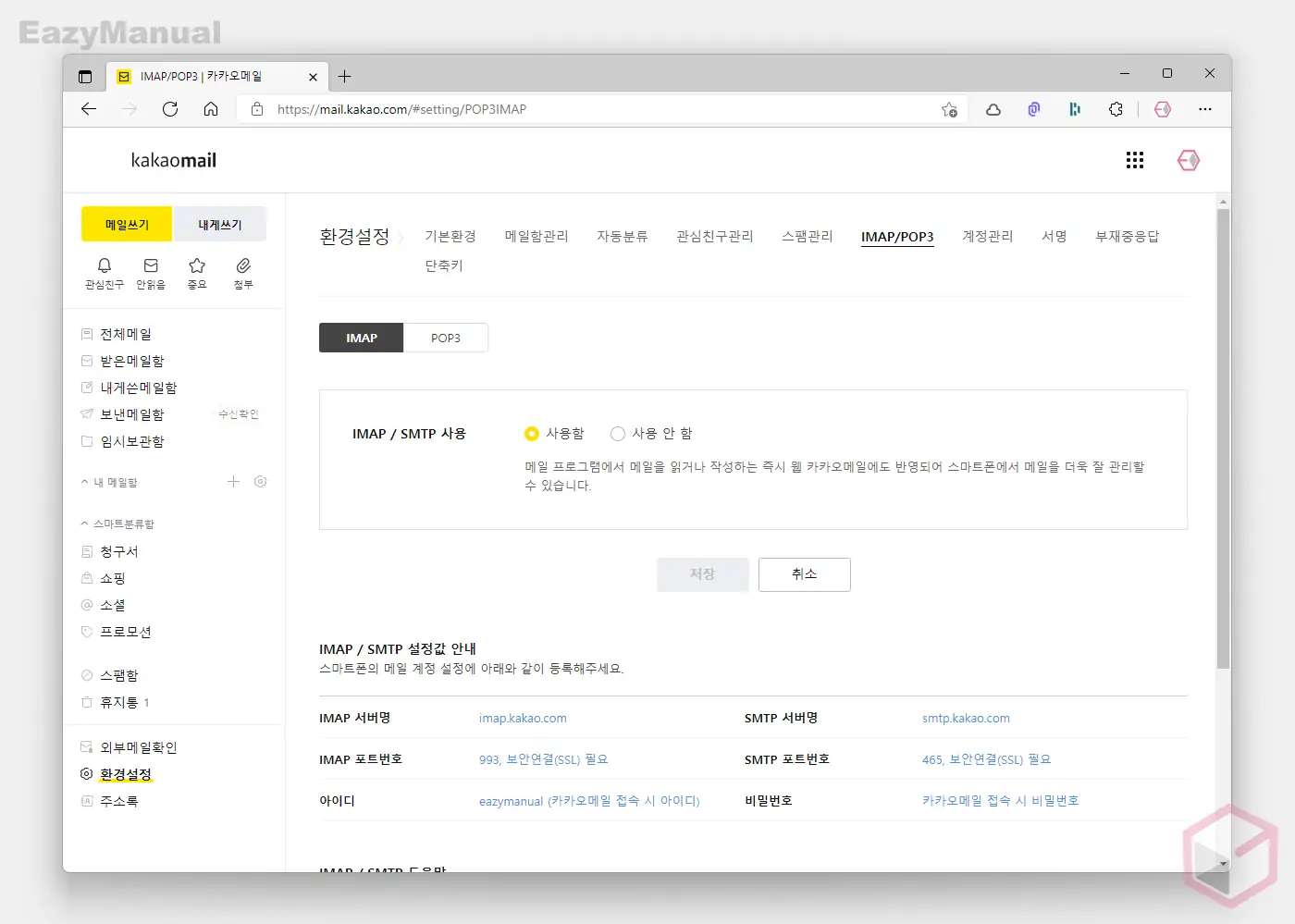Open 외부메일확인 in the sidebar

[139, 748]
